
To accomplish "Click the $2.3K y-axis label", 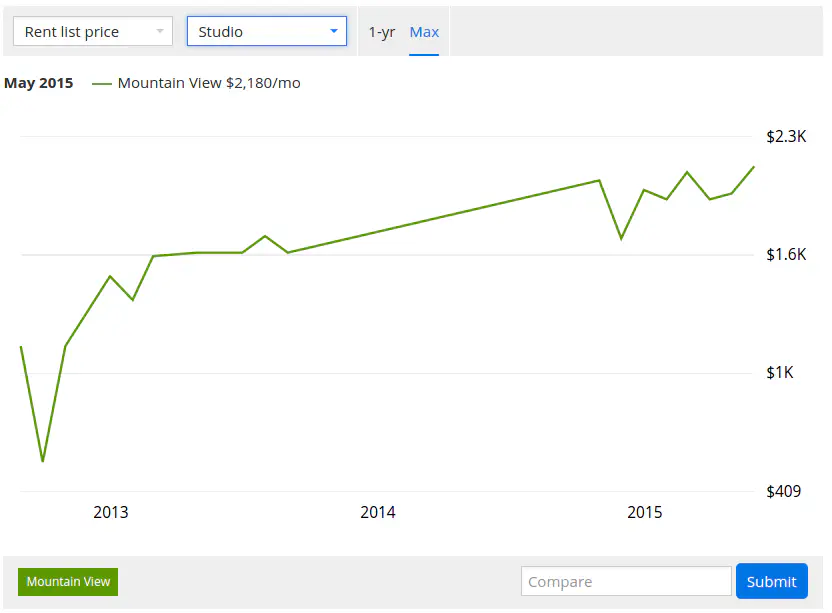I will point(785,137).
